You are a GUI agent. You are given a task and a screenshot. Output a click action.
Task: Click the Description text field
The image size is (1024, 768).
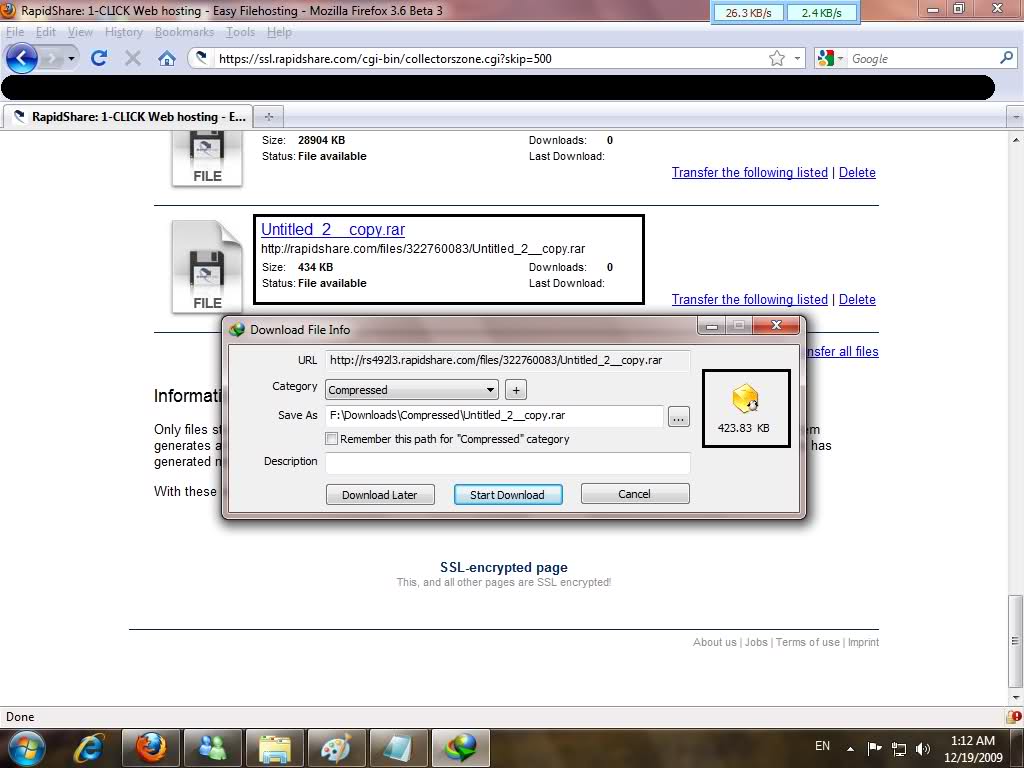coord(507,462)
